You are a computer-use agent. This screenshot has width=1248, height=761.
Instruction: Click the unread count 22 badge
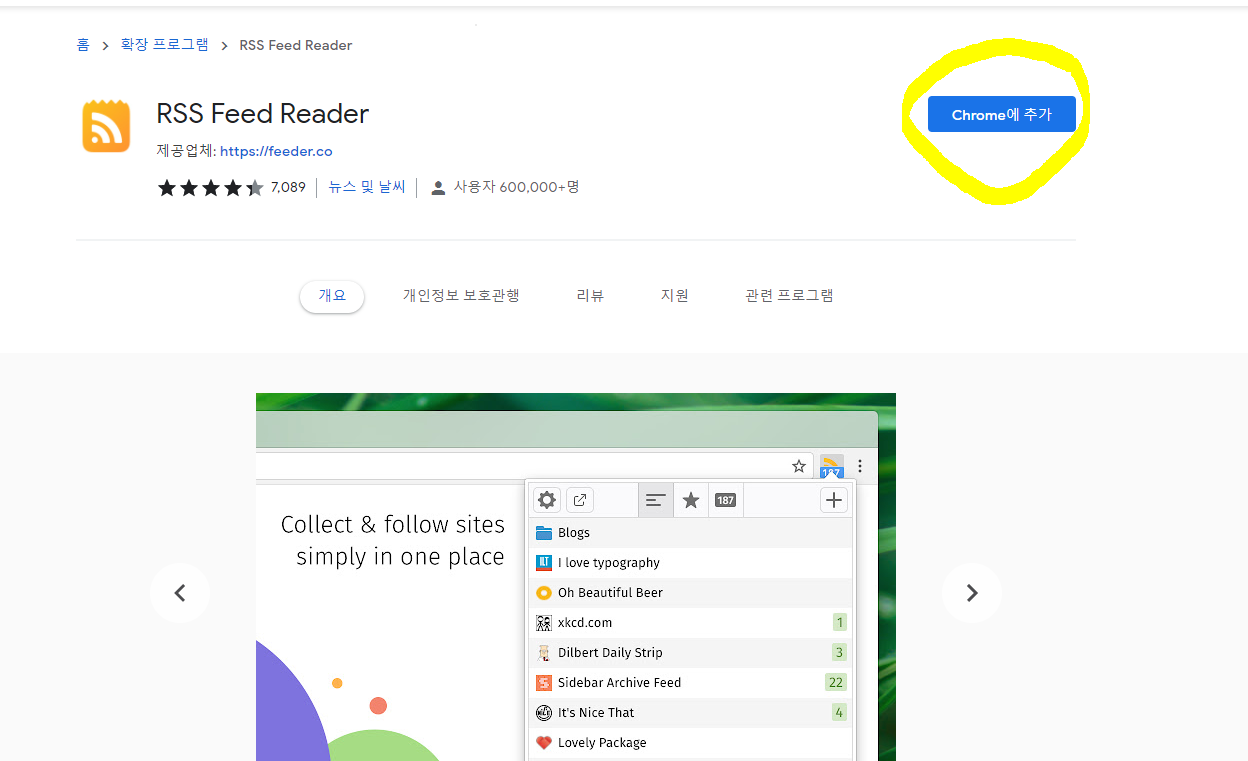click(x=836, y=683)
